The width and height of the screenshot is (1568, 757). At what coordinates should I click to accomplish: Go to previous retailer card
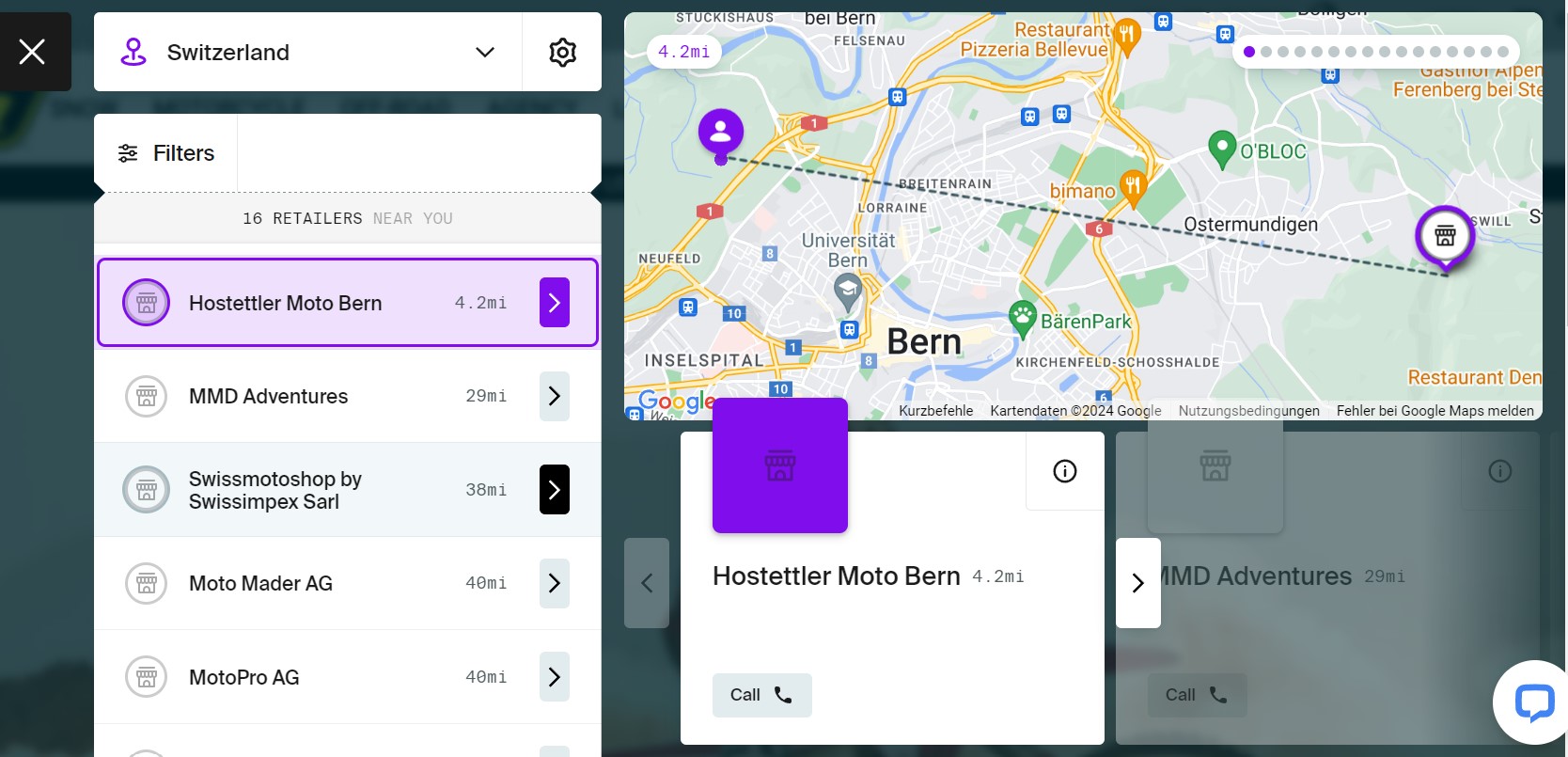pos(647,583)
